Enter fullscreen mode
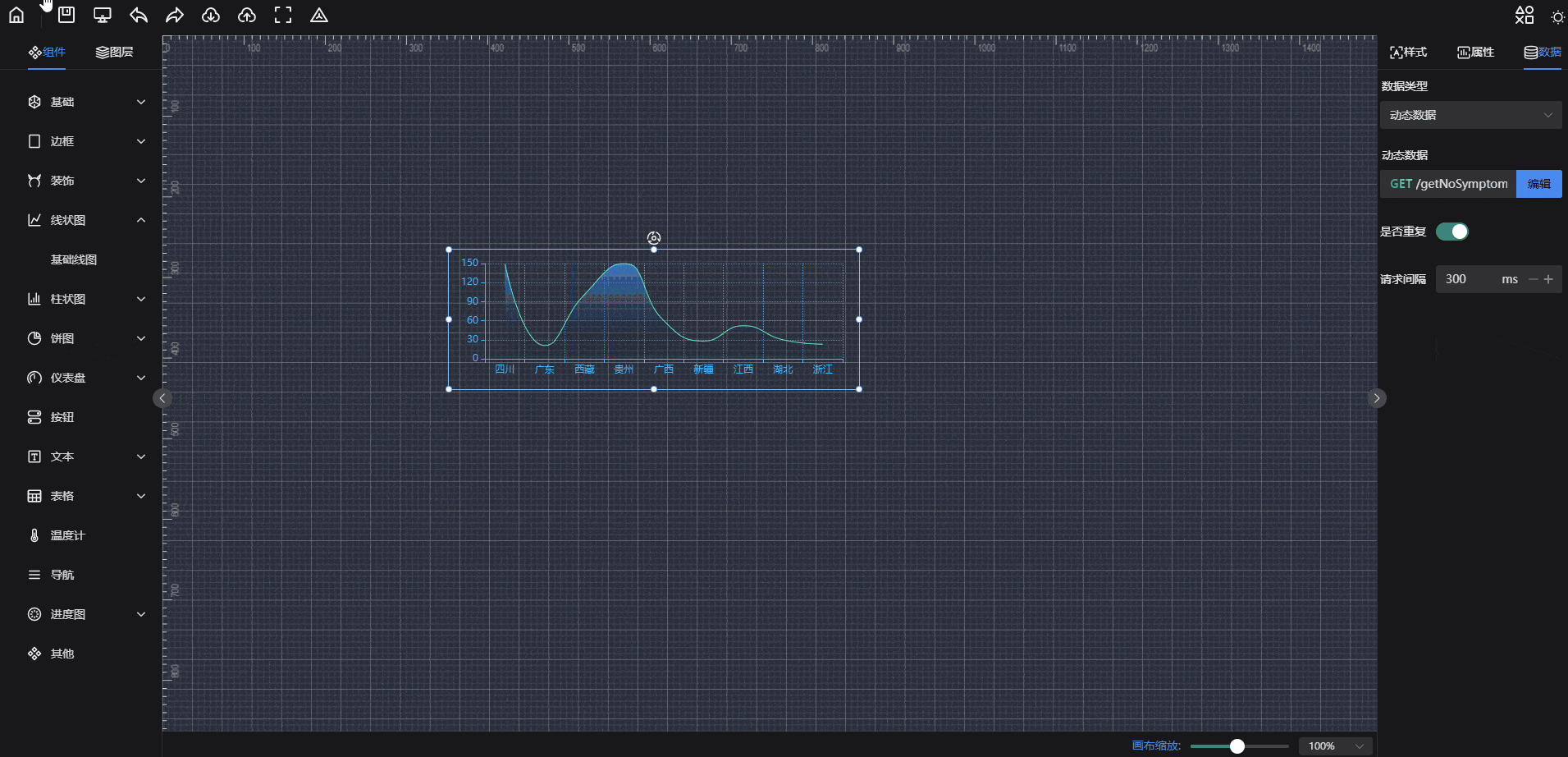The width and height of the screenshot is (1568, 757). coord(283,15)
